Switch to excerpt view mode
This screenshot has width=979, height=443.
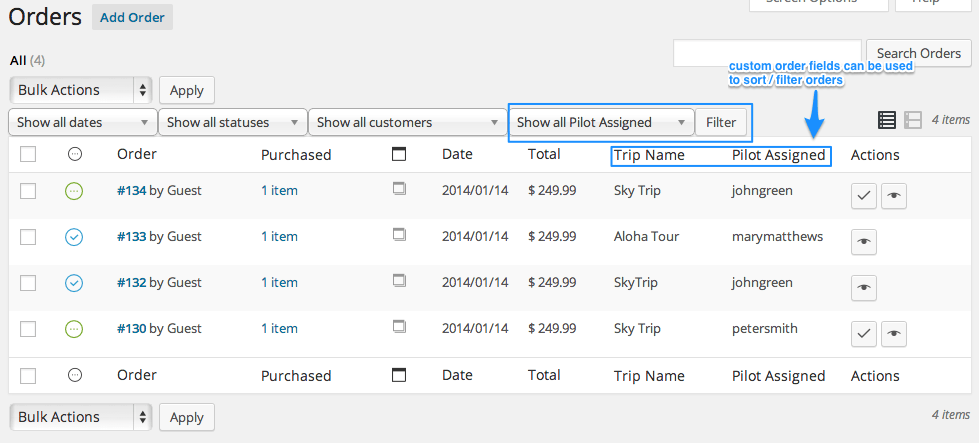pos(913,120)
